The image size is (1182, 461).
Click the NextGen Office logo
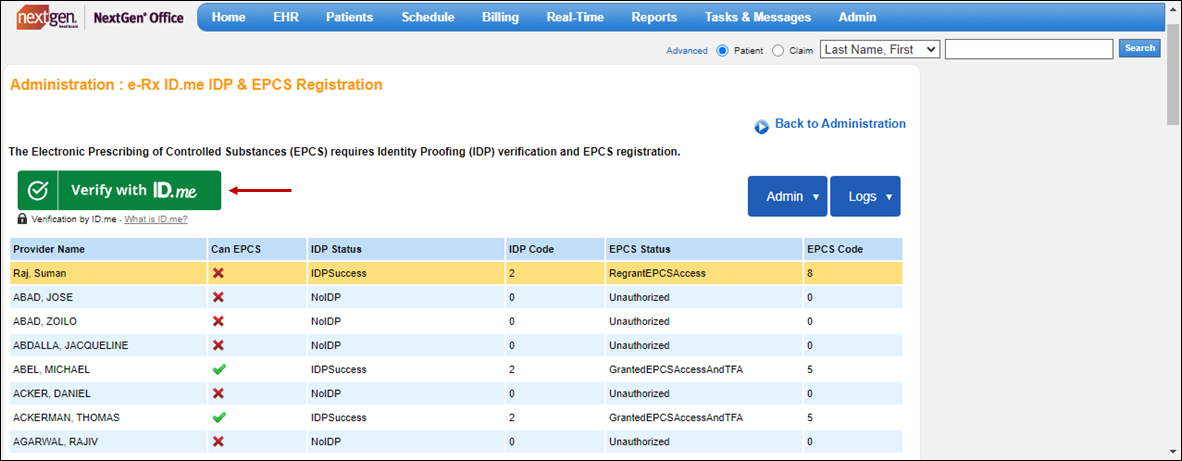(100, 17)
